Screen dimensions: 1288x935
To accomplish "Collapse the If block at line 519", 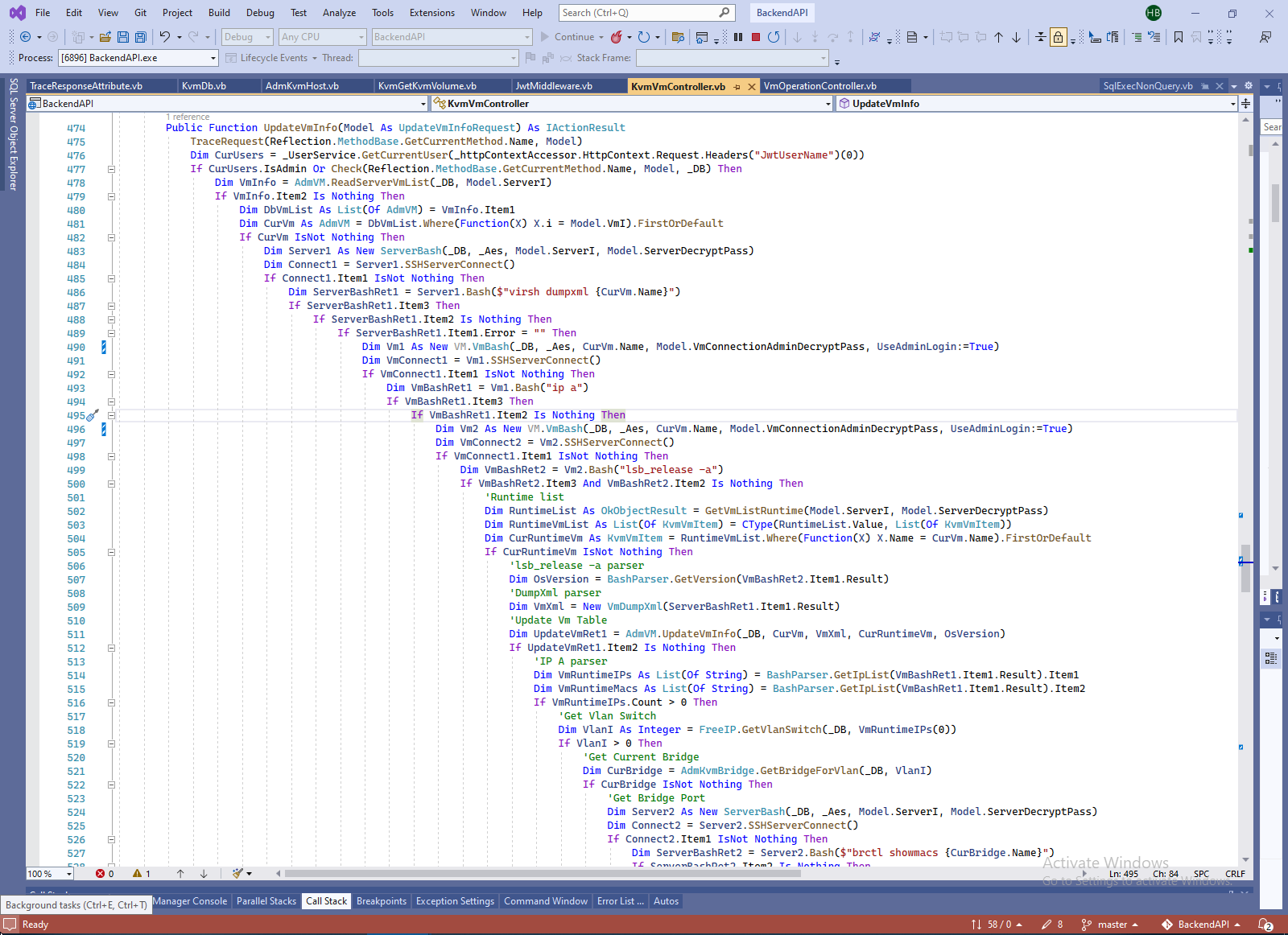I will click(111, 743).
